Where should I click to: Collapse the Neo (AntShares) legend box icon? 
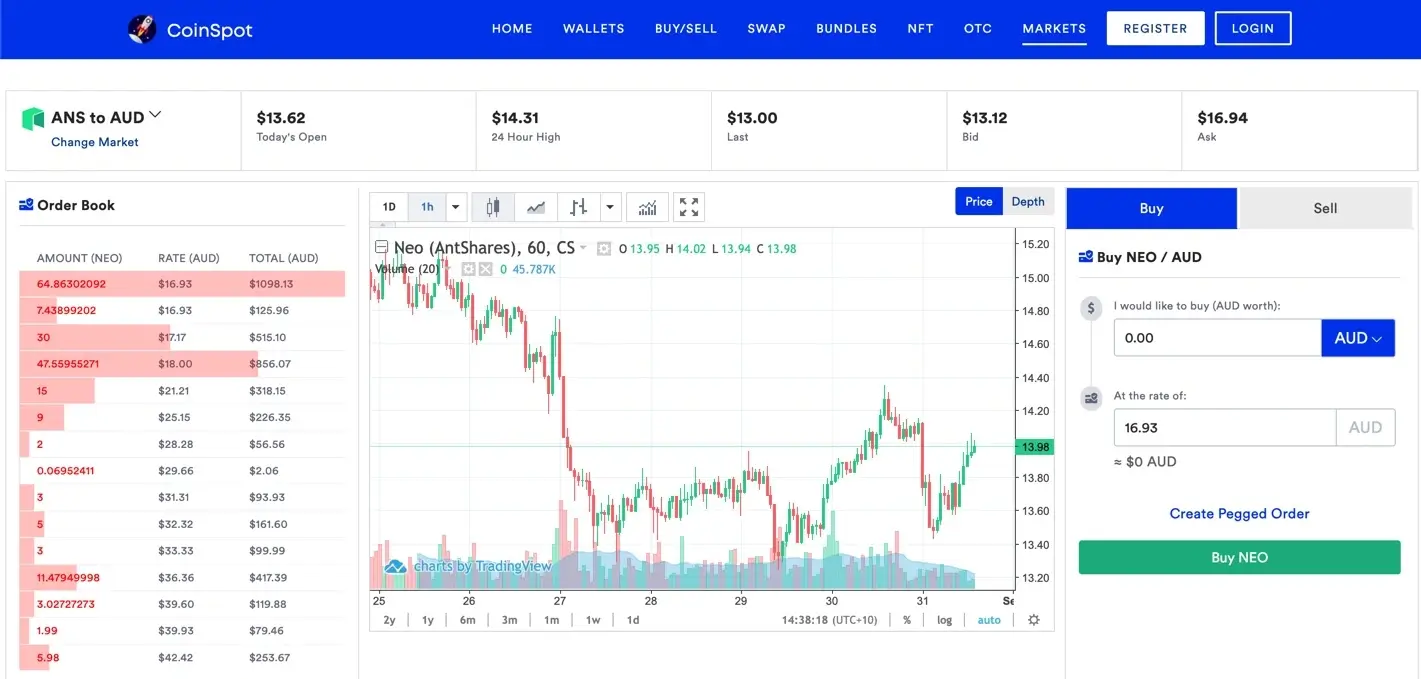click(381, 247)
